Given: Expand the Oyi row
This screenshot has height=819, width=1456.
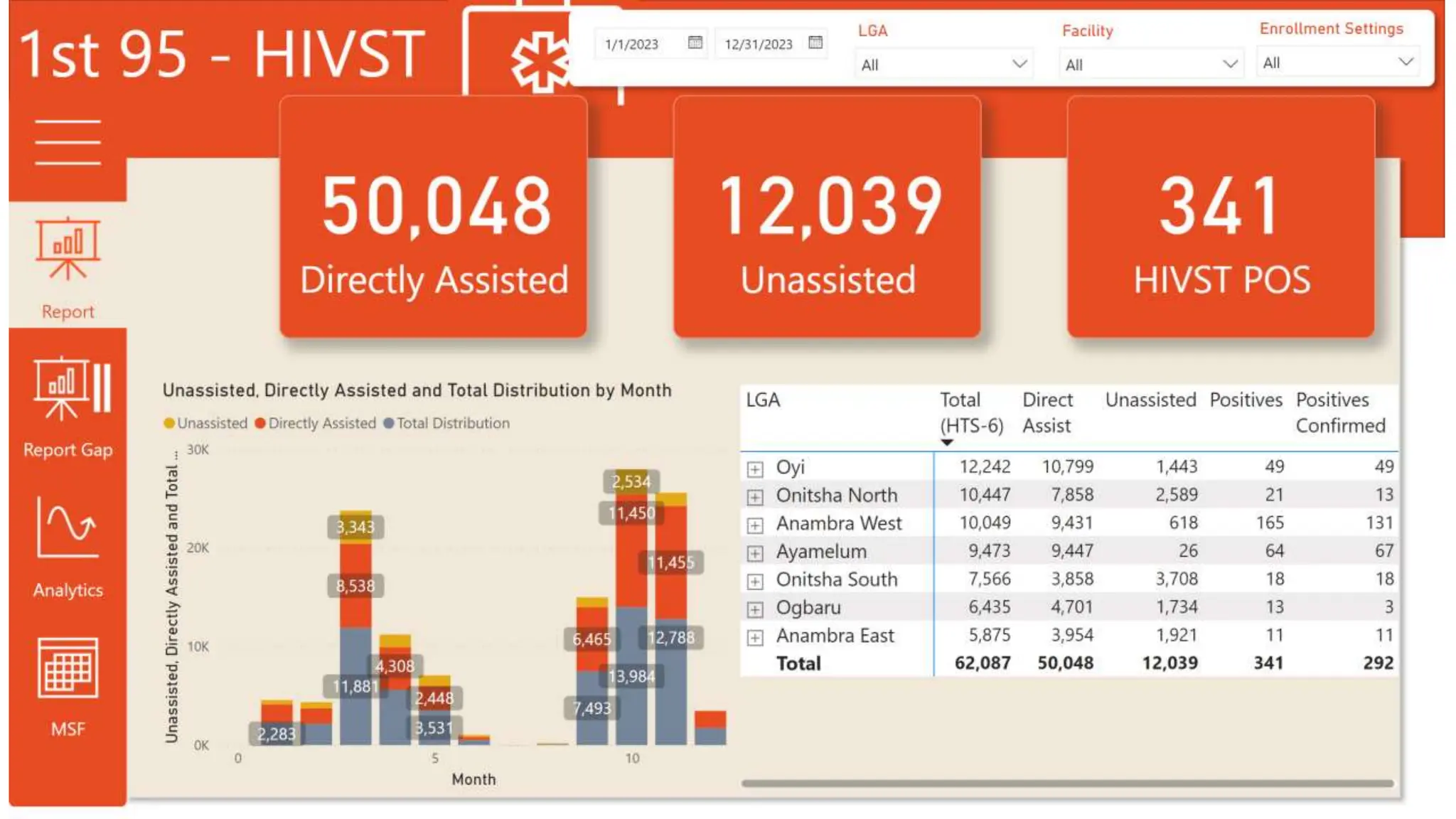Looking at the screenshot, I should [x=755, y=469].
